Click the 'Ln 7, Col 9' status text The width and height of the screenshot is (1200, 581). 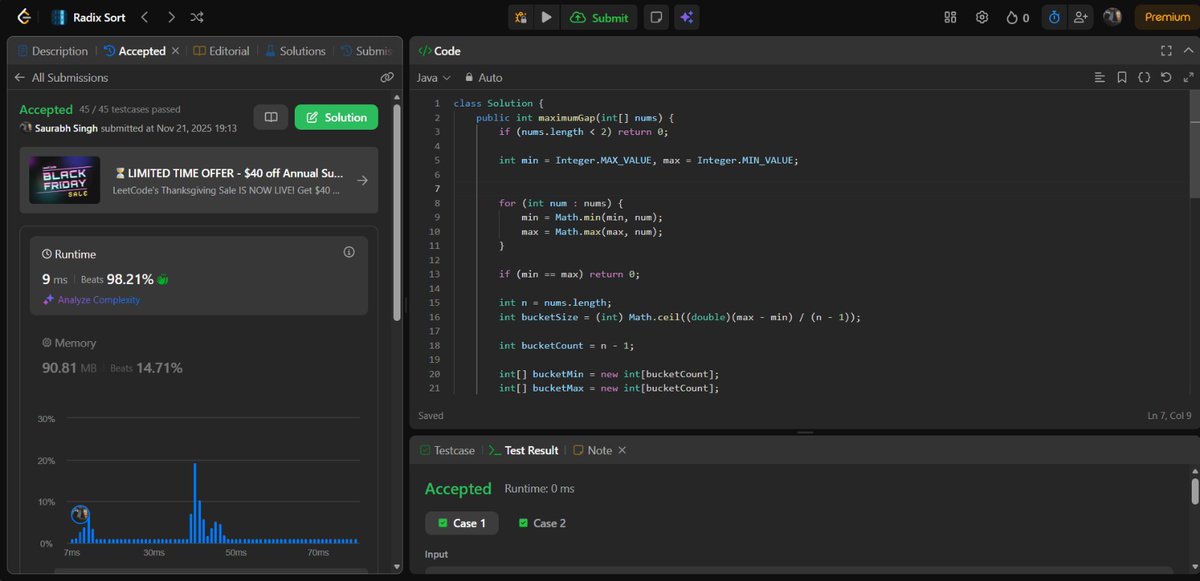[x=1170, y=415]
